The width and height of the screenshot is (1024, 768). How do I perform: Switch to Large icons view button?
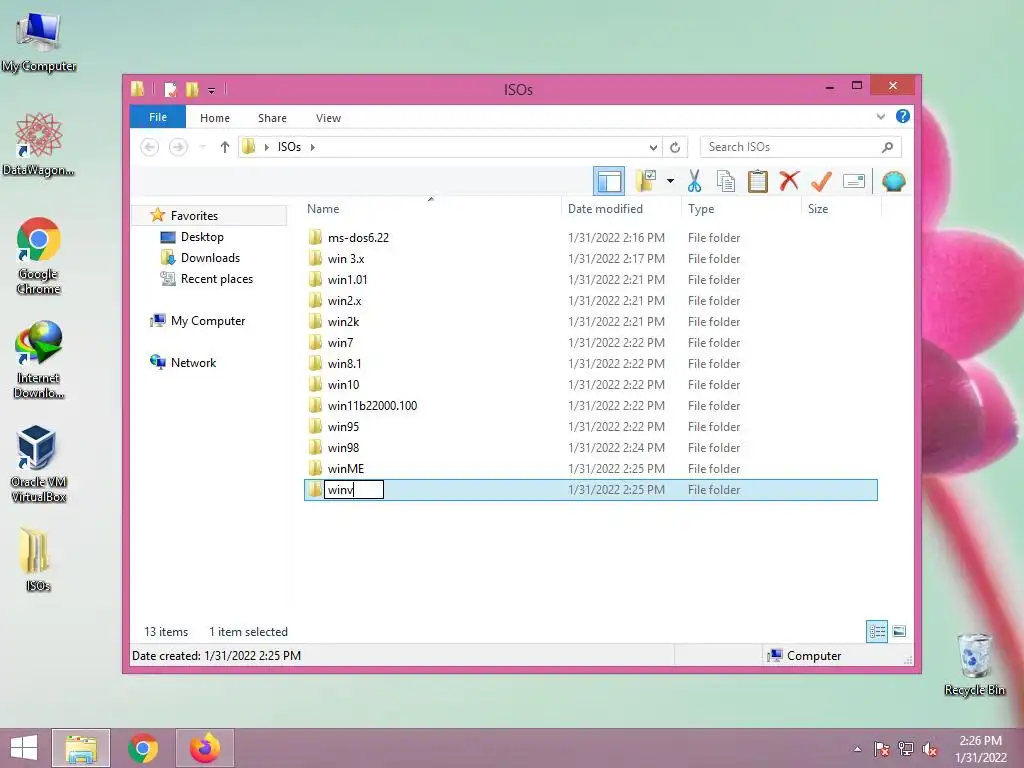[x=899, y=631]
